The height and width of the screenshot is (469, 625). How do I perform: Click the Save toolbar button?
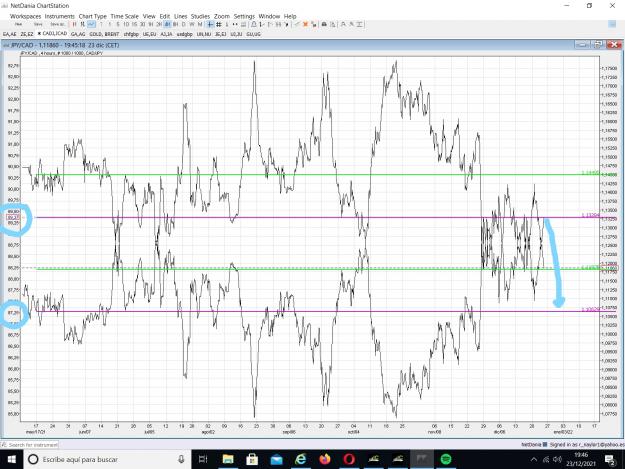point(38,24)
